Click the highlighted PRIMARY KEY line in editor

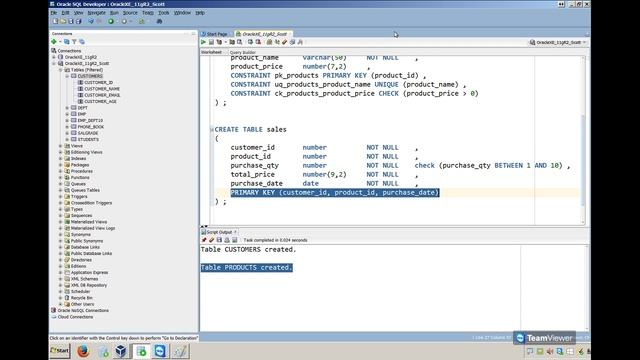[335, 192]
